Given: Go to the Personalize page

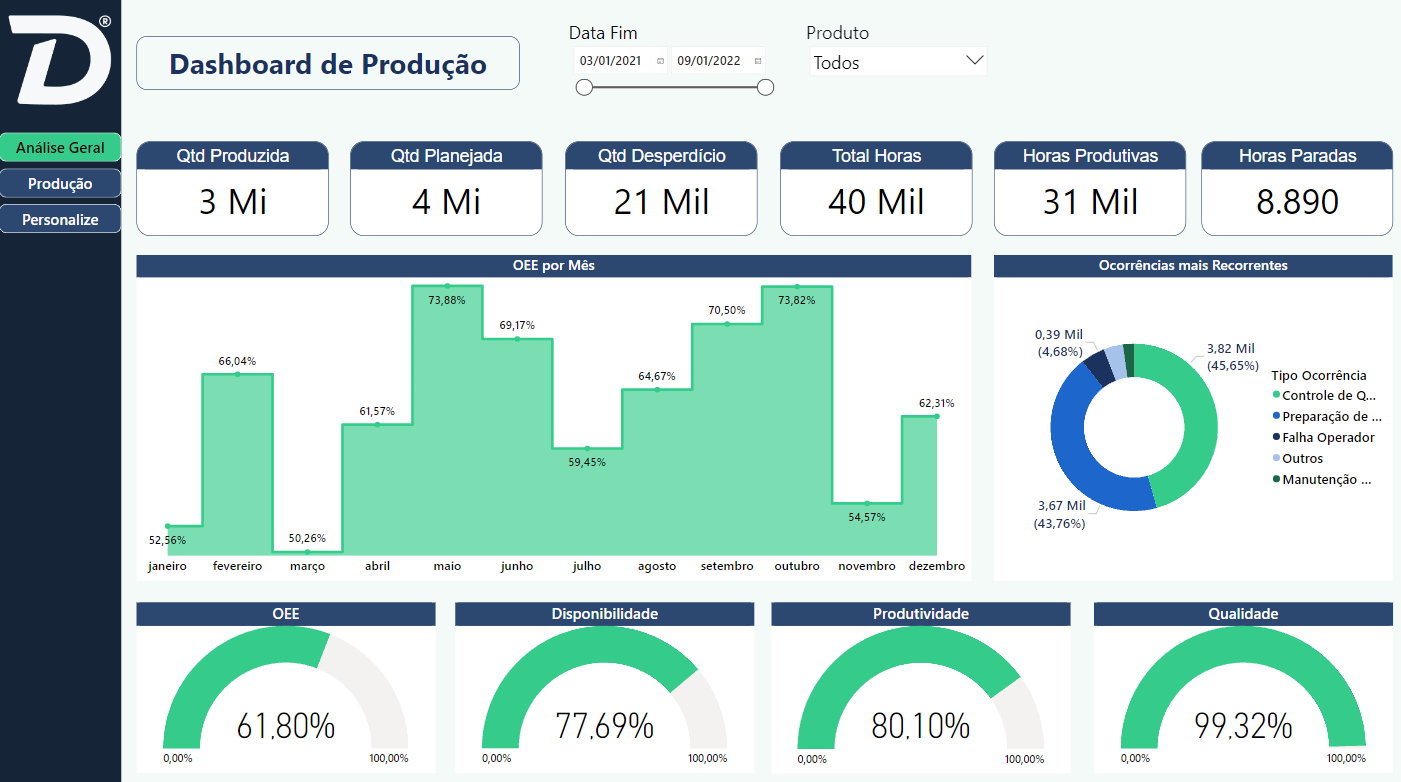Looking at the screenshot, I should 60,220.
